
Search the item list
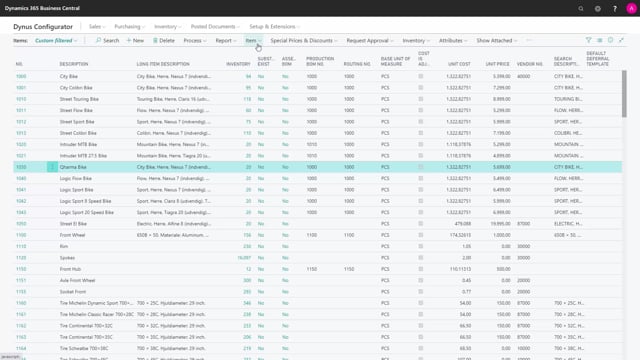pos(107,40)
